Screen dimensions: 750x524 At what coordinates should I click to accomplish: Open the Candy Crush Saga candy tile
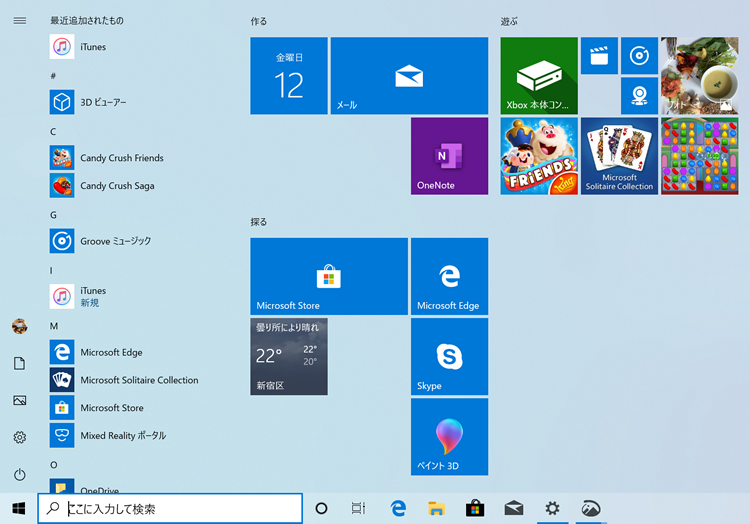point(700,156)
